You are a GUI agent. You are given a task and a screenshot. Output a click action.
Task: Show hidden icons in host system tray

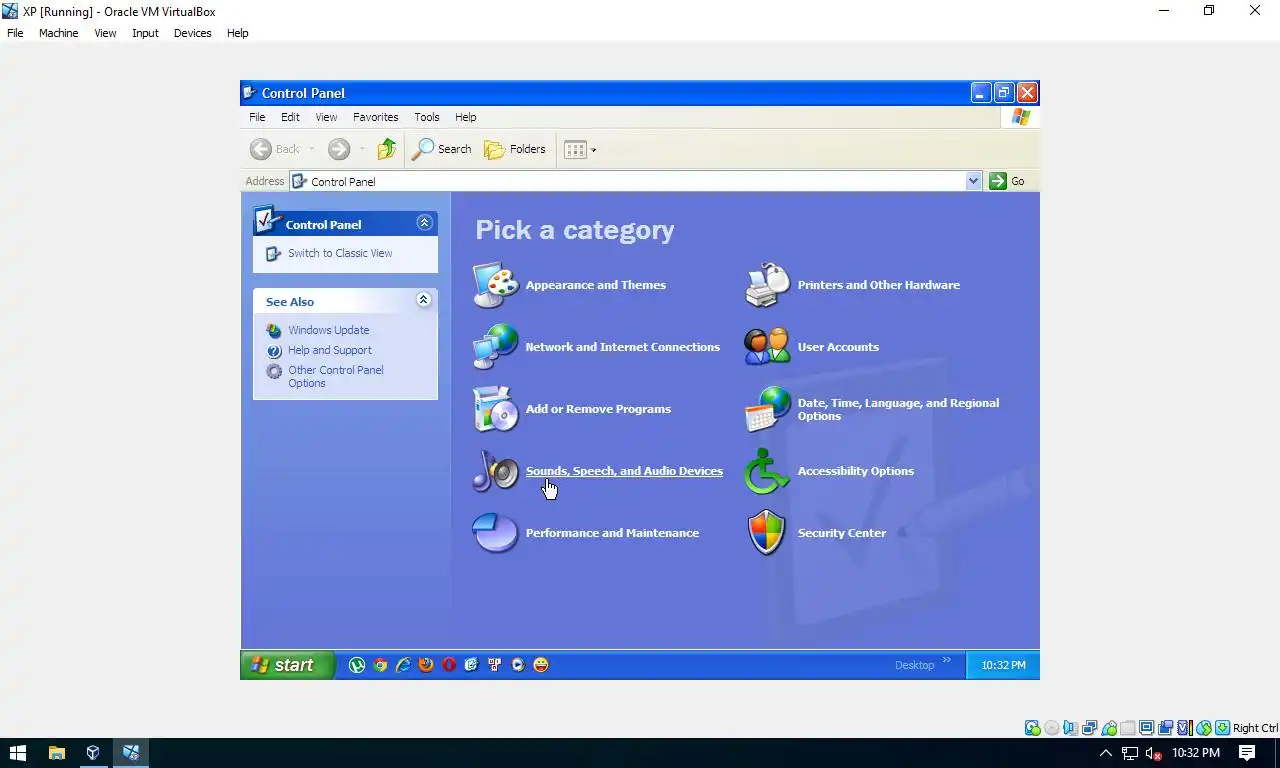1105,753
